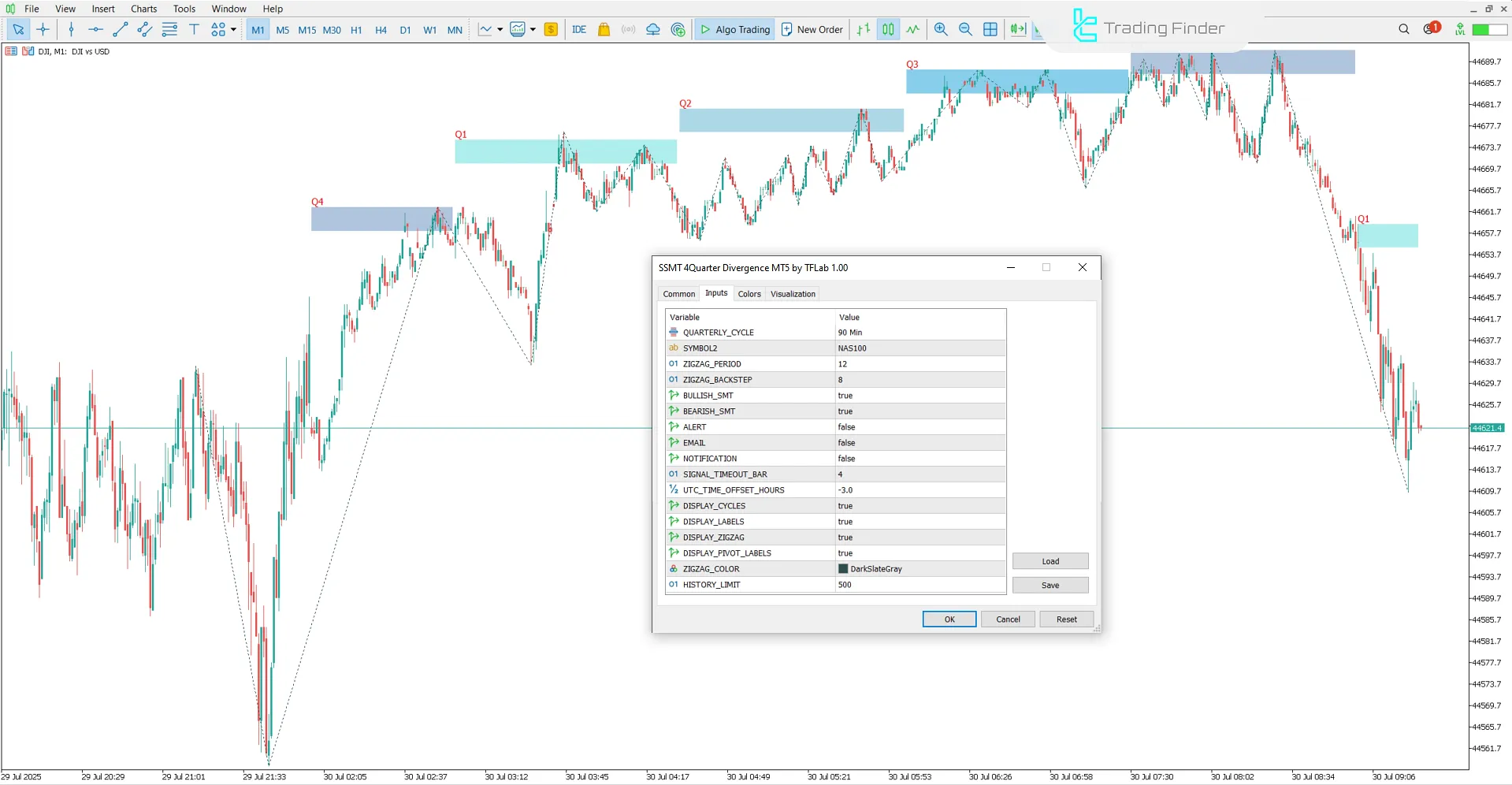The height and width of the screenshot is (785, 1512).
Task: Switch chart to line chart mode
Action: click(912, 29)
